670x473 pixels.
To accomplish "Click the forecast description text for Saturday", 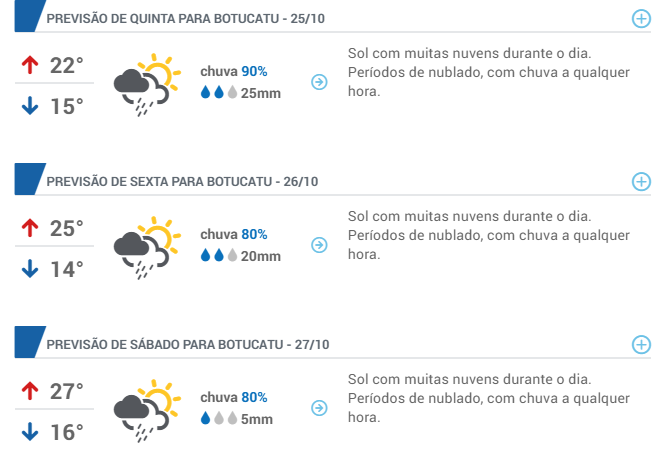I will pyautogui.click(x=488, y=398).
